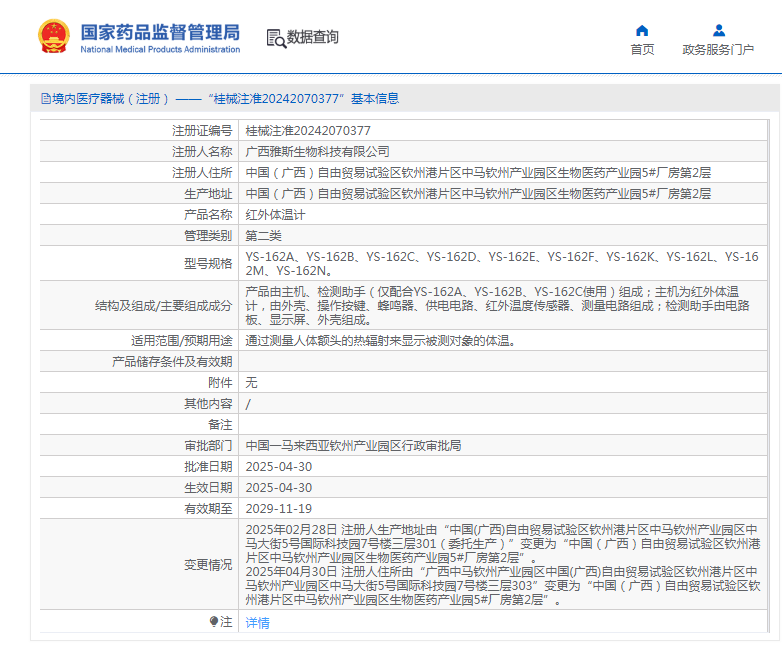The width and height of the screenshot is (782, 652).
Task: Click the 境内医疗器械（注册）heading text
Action: pyautogui.click(x=111, y=99)
